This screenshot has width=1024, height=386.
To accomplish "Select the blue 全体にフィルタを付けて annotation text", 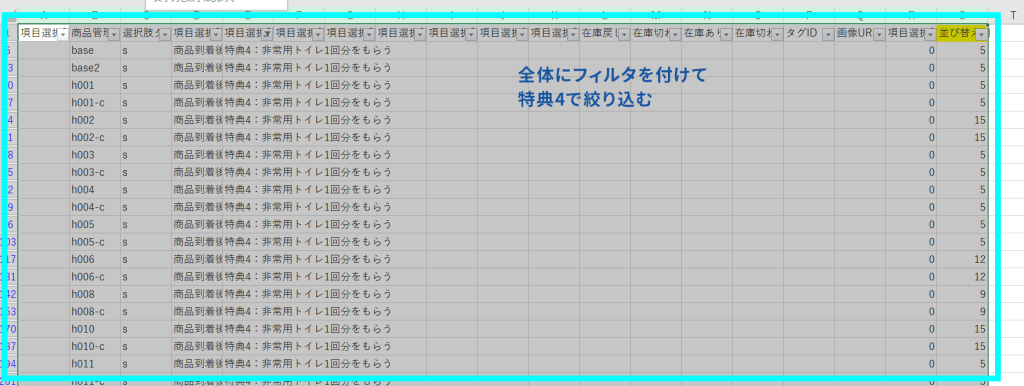I will pos(613,75).
